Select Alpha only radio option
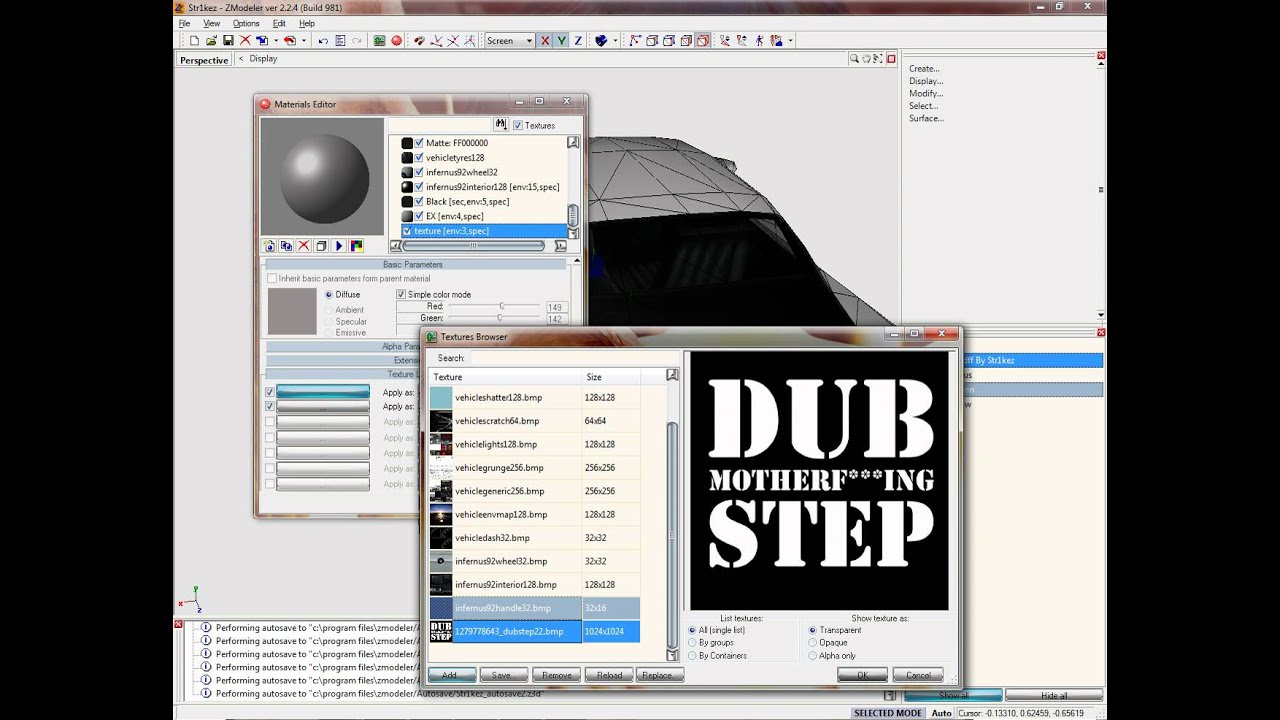The width and height of the screenshot is (1280, 720). (x=812, y=656)
